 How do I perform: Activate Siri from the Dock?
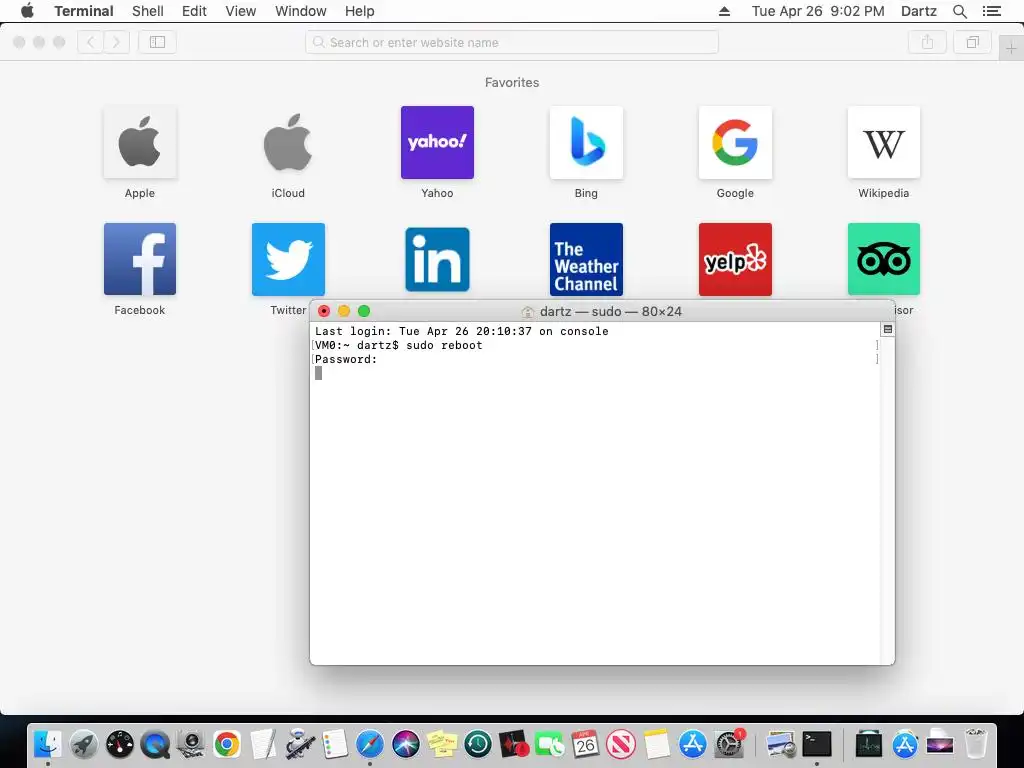click(x=406, y=744)
